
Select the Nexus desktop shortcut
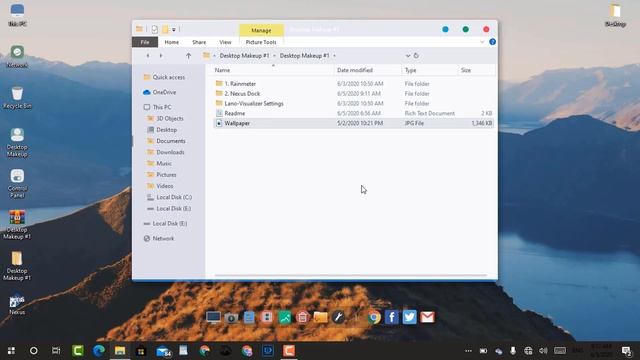(17, 304)
